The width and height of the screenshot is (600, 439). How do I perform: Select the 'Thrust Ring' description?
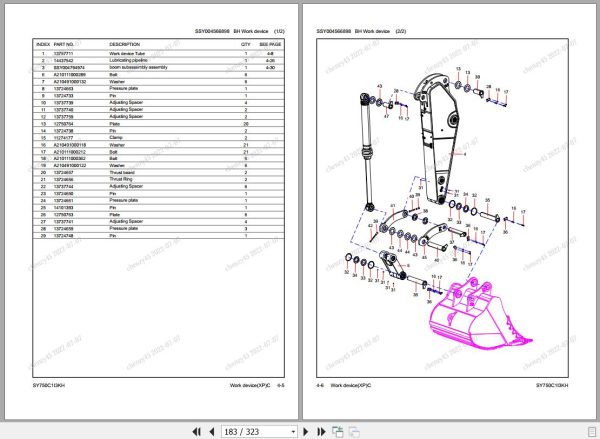tap(121, 179)
